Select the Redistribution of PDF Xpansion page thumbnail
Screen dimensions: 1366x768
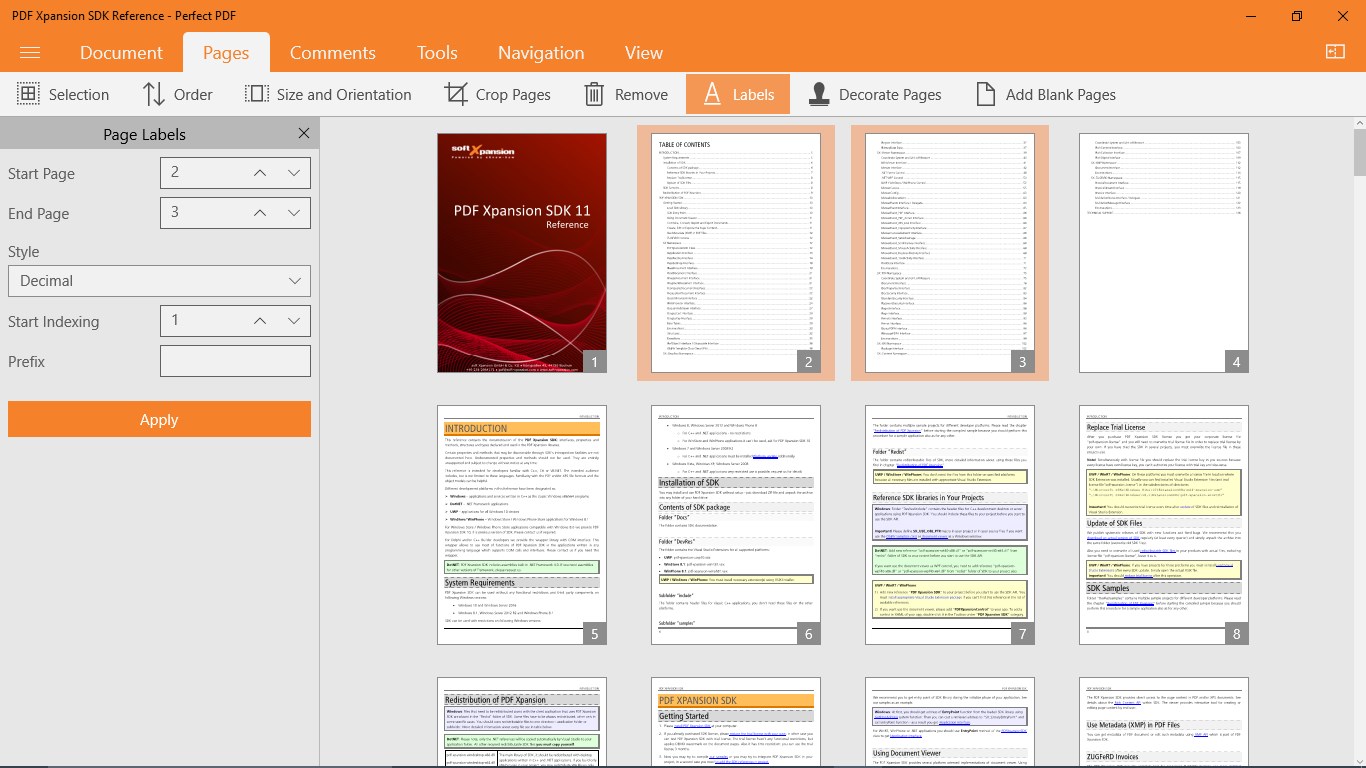click(x=522, y=722)
